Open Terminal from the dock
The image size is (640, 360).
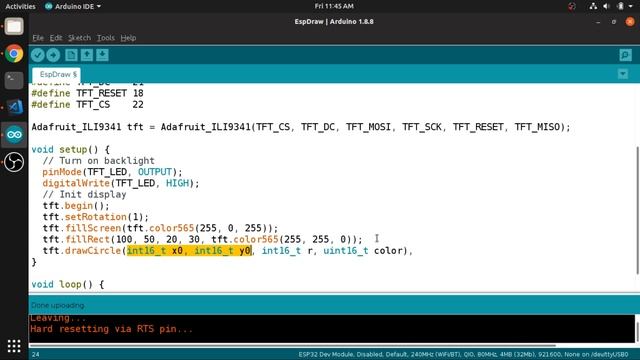coord(14,80)
